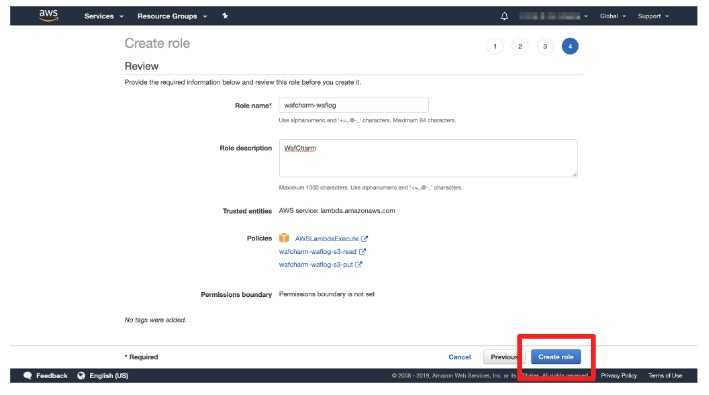Screen dimensions: 709x395
Task: Open the Services menu
Action: coord(104,16)
